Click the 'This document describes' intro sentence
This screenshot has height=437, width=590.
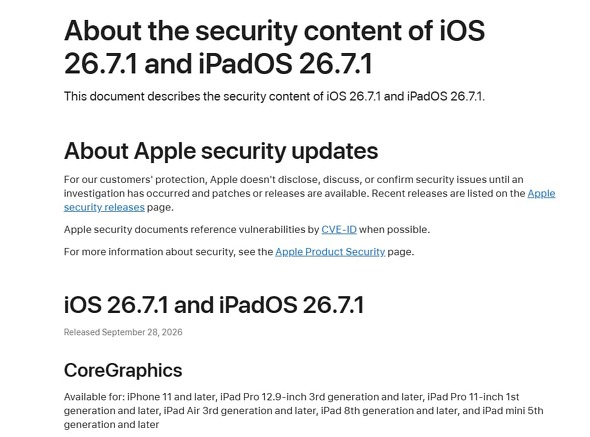tap(274, 97)
